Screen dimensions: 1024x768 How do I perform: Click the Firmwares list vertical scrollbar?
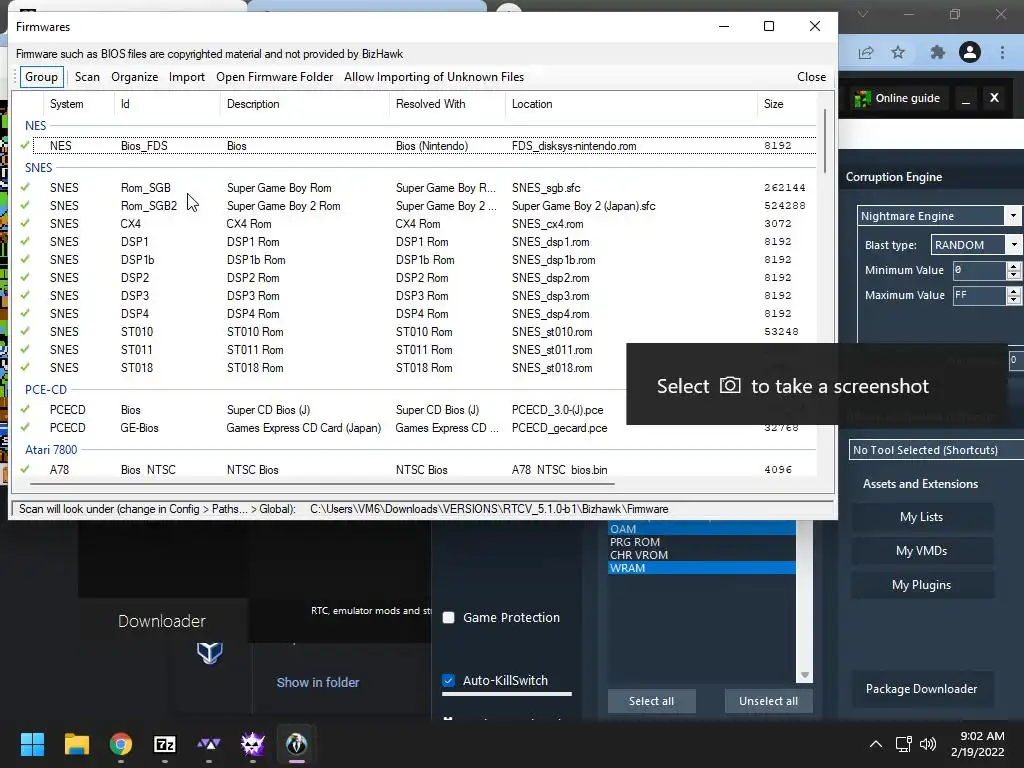pos(825,140)
